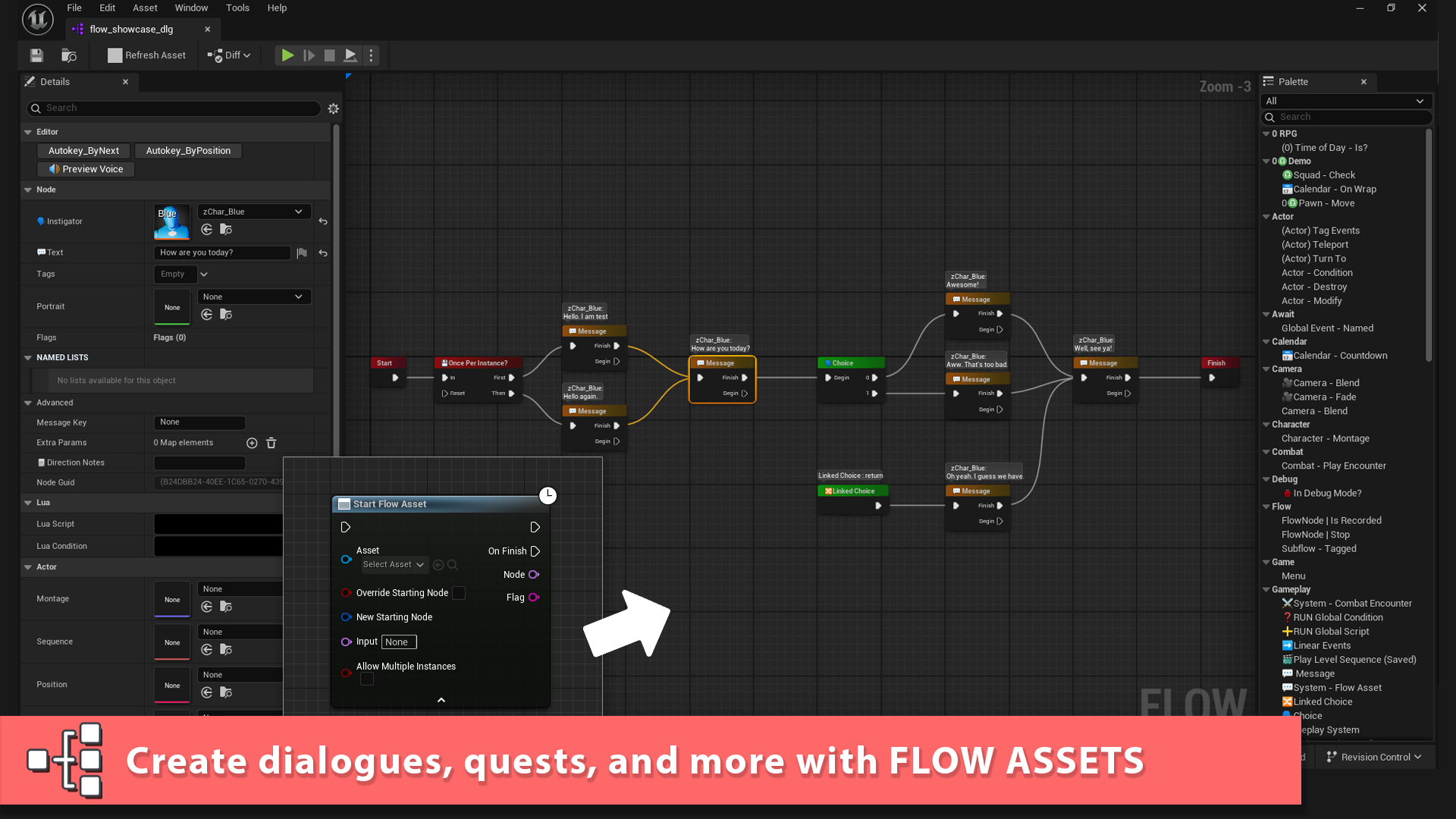Enable Allow Multiple Instances checkbox

click(367, 679)
